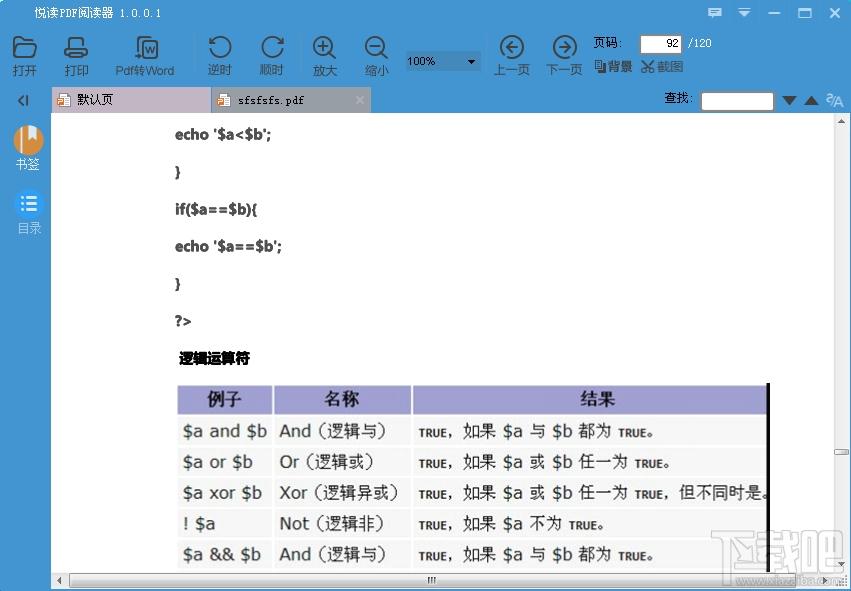Click the 结果 table header
The height and width of the screenshot is (591, 851).
(590, 399)
